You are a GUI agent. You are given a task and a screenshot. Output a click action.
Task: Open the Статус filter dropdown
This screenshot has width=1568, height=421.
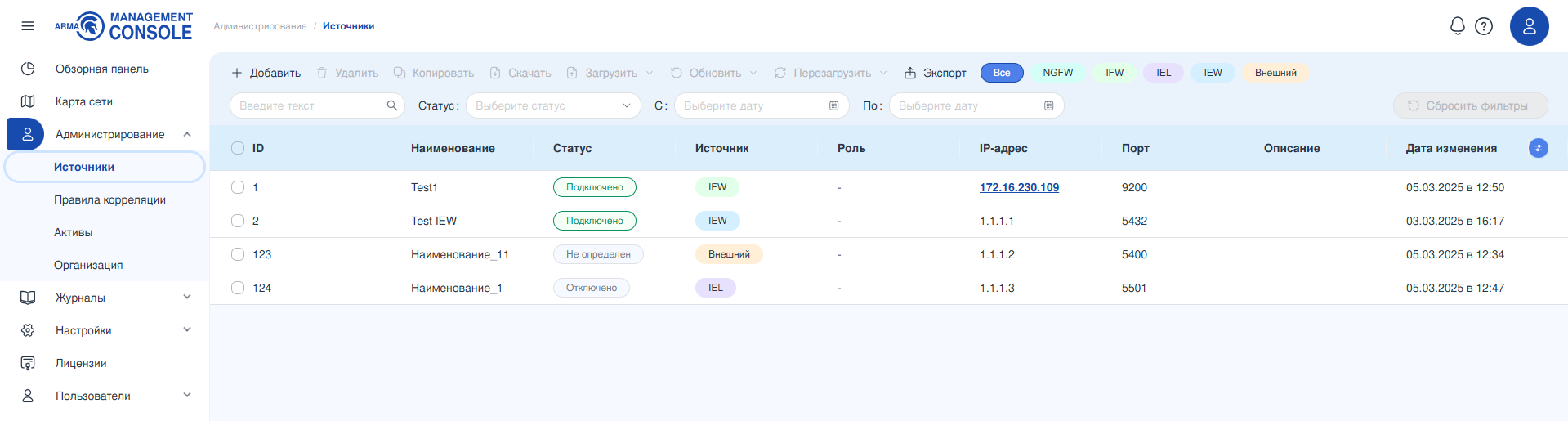[x=553, y=105]
